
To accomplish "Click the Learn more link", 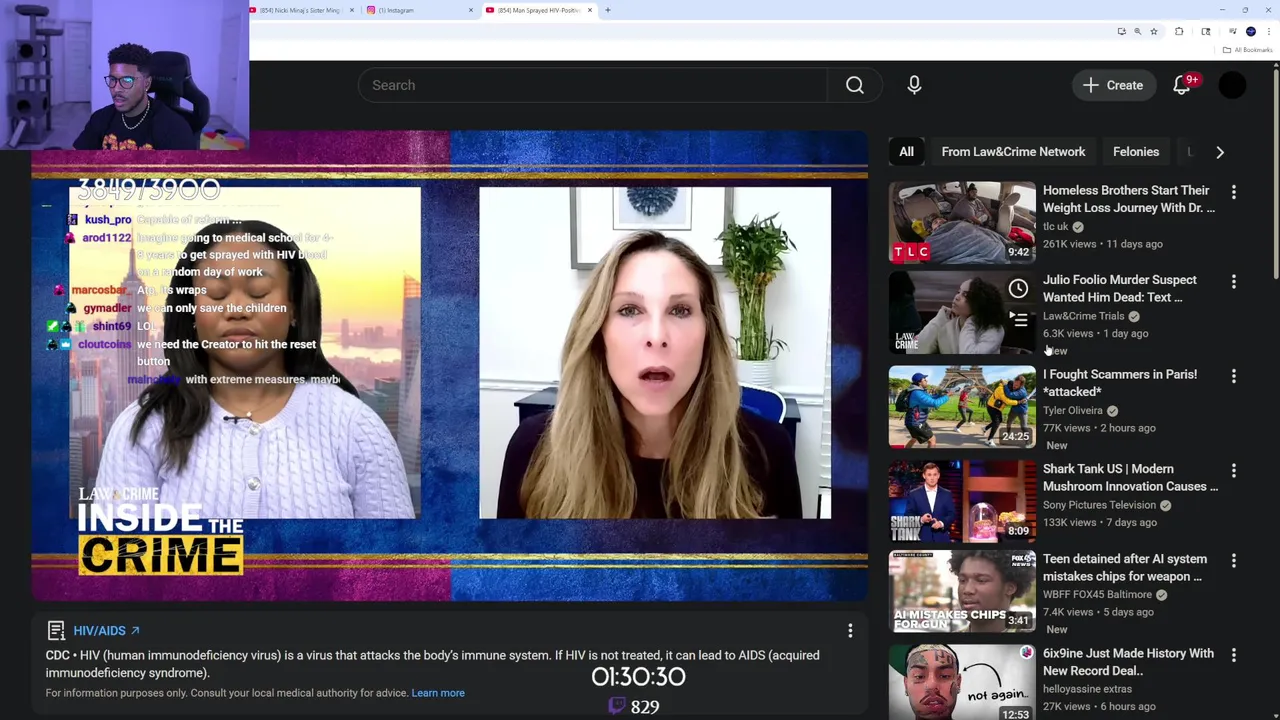I will tap(438, 693).
